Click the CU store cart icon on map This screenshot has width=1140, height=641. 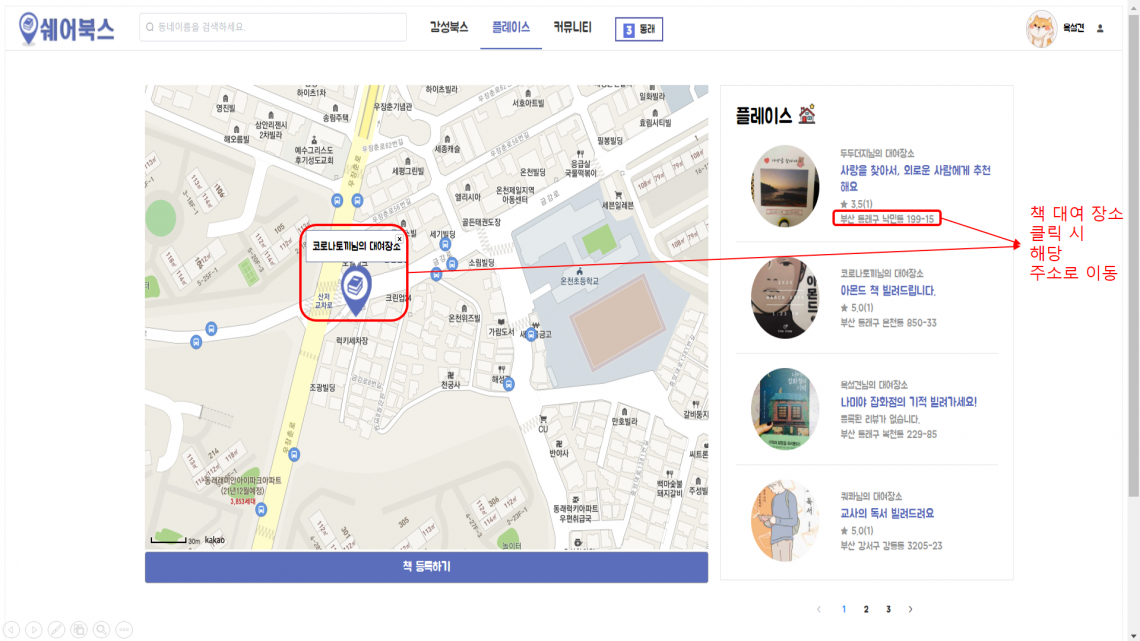tap(543, 419)
